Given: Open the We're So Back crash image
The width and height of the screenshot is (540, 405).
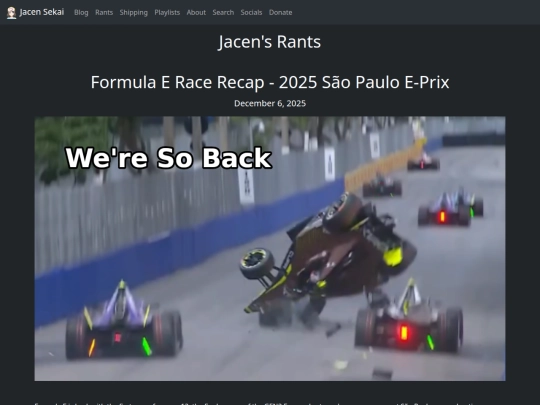Looking at the screenshot, I should pos(270,249).
